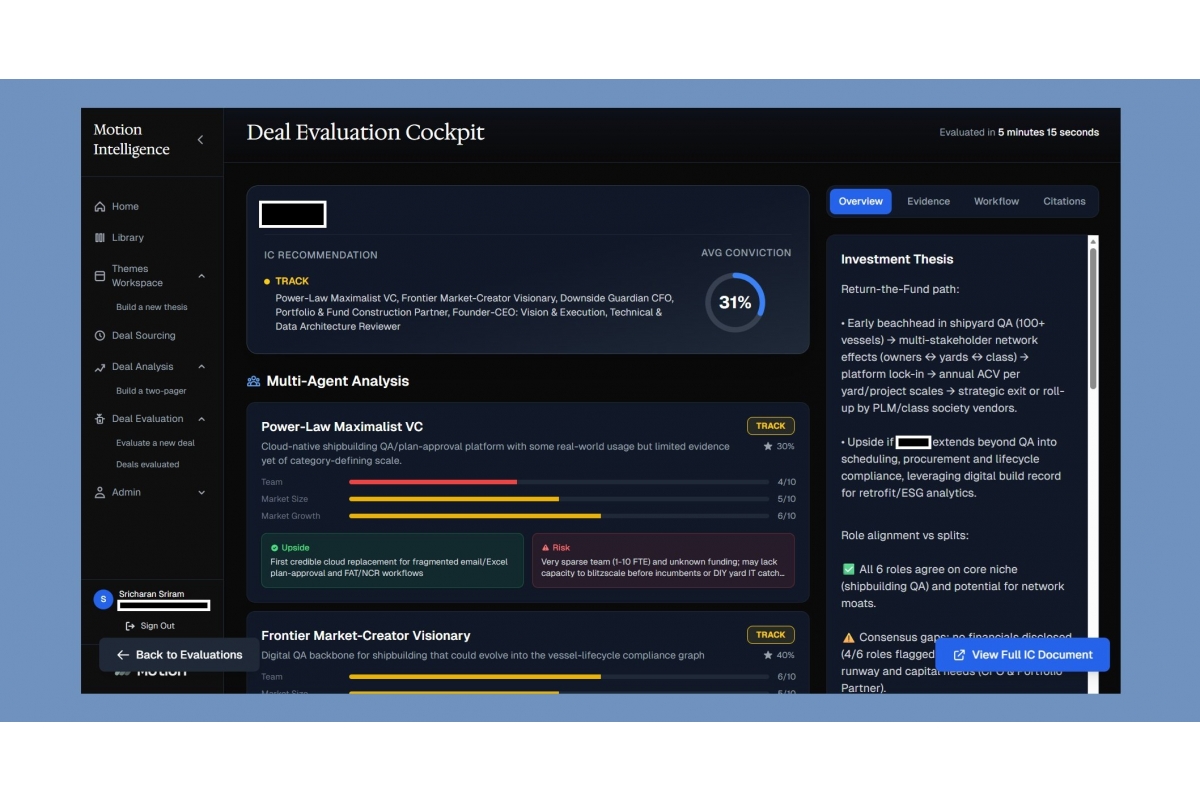Image resolution: width=1200 pixels, height=800 pixels.
Task: Click the Themes Workspace panel icon
Action: pos(100,276)
